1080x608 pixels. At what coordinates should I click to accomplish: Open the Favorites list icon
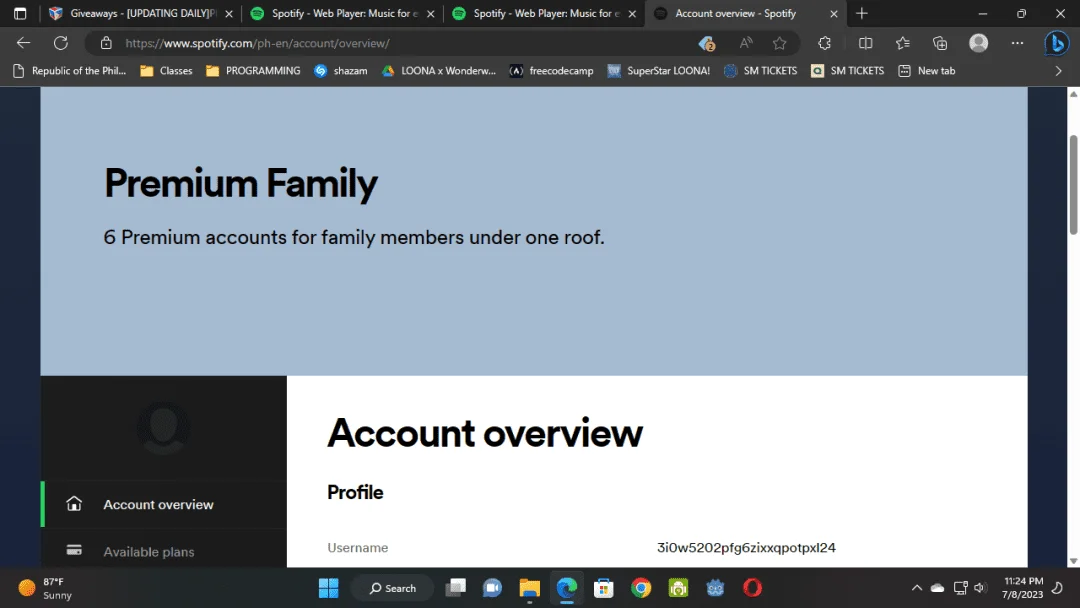(903, 43)
